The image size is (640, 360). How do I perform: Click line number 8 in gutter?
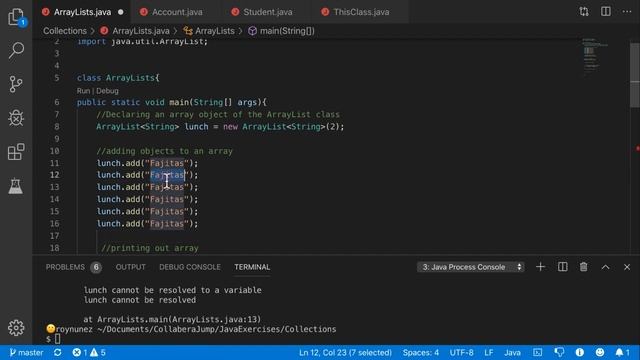(56, 127)
